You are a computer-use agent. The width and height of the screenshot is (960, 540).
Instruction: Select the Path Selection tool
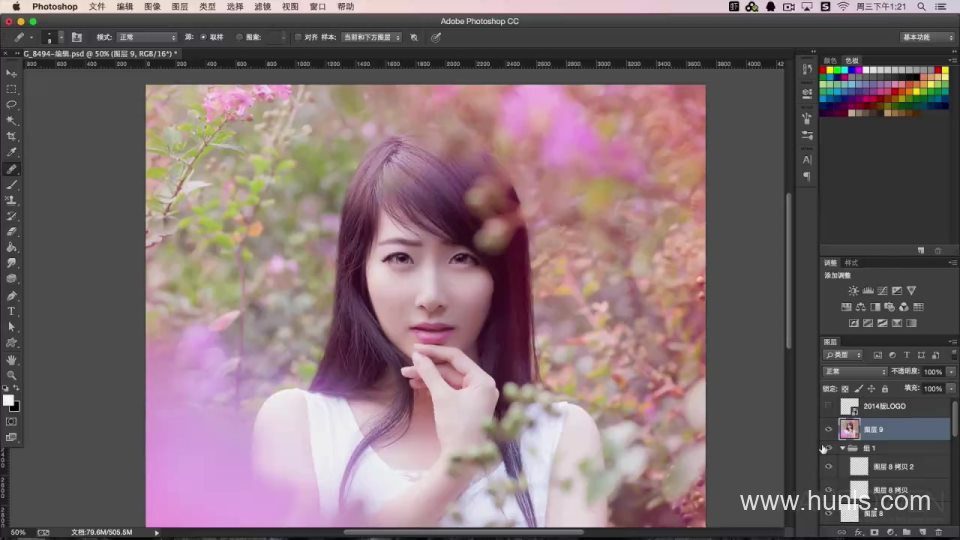11,328
